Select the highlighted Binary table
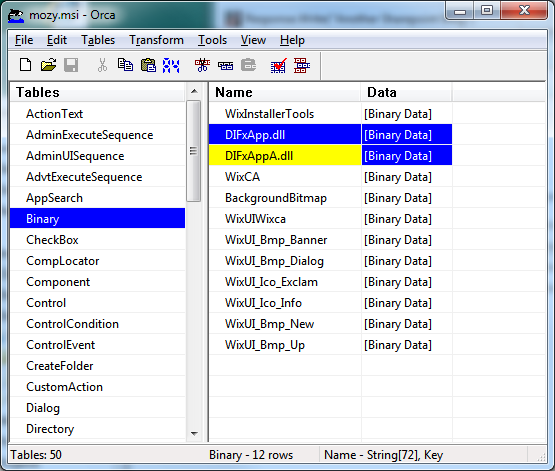Image resolution: width=555 pixels, height=471 pixels. coord(97,219)
